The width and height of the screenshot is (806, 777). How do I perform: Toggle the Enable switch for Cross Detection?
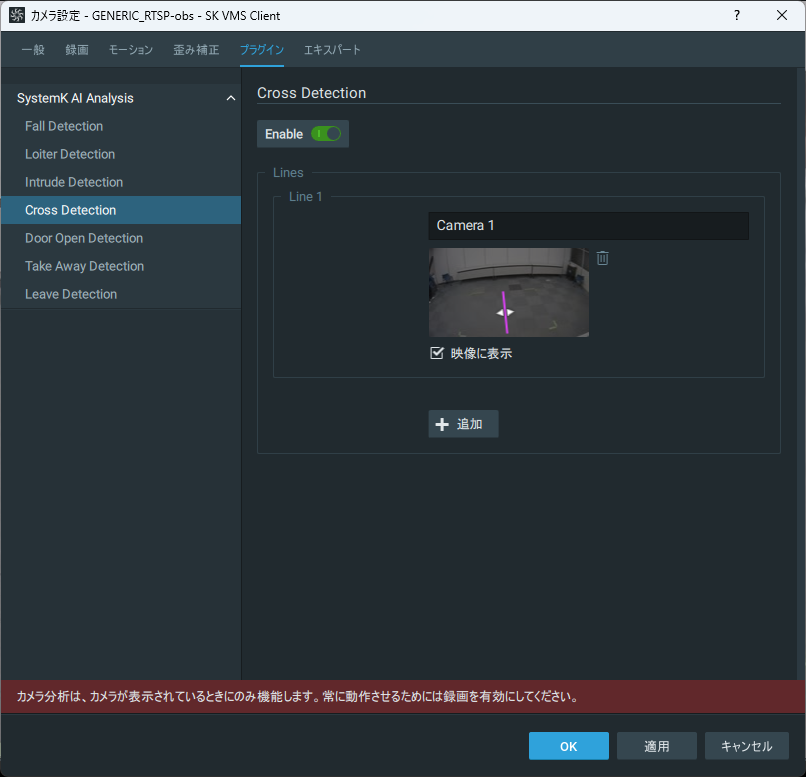[x=326, y=134]
